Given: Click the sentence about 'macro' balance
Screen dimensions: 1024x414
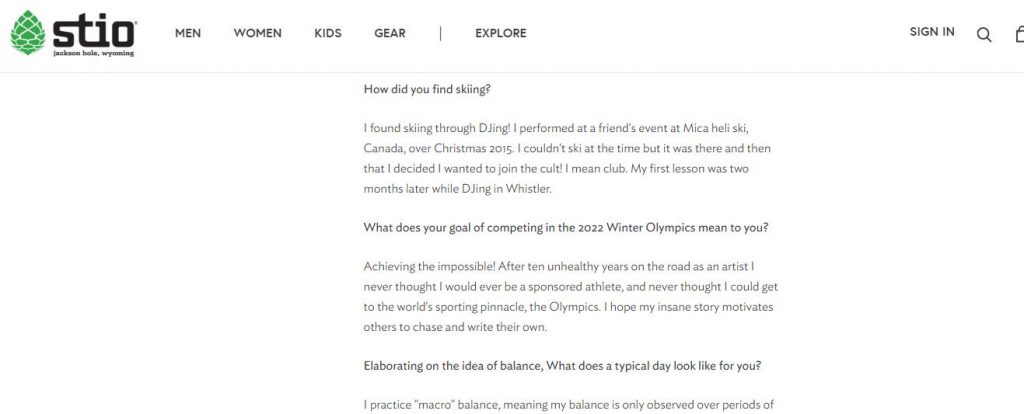Looking at the screenshot, I should click(569, 405).
